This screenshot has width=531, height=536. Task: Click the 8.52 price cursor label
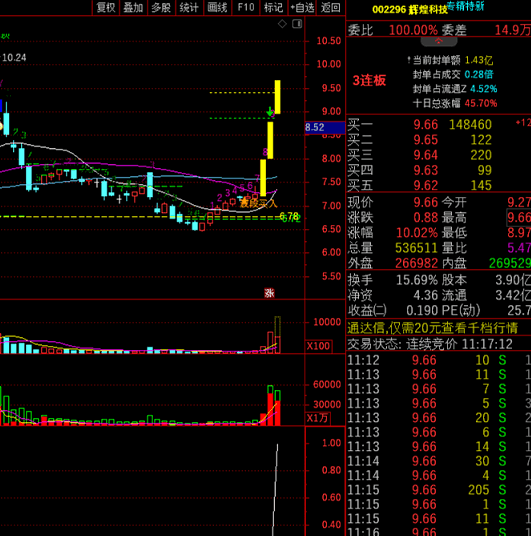point(325,128)
